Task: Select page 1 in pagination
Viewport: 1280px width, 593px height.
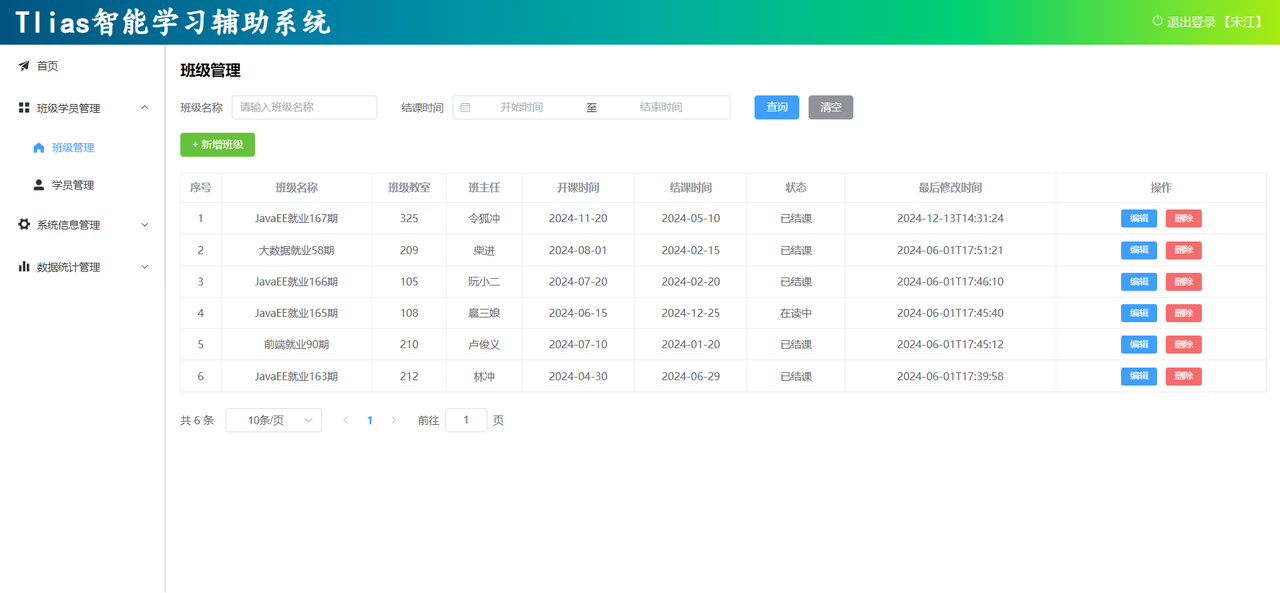Action: (x=370, y=420)
